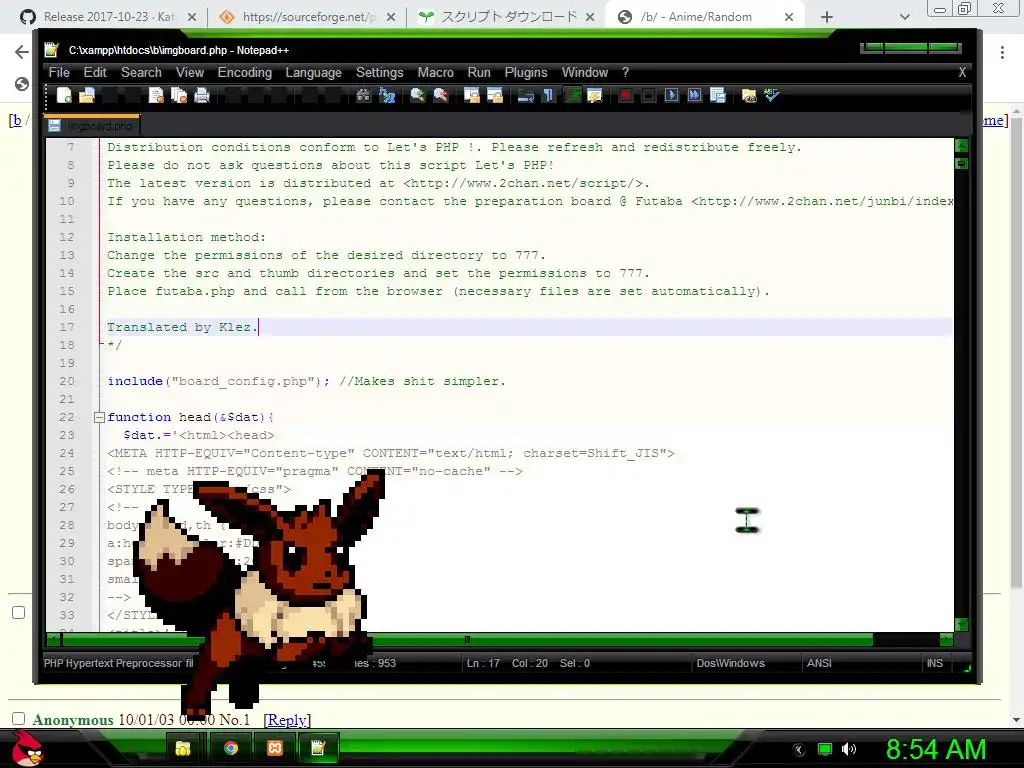Click the Open file folder icon
Image resolution: width=1024 pixels, height=768 pixels.
(87, 95)
